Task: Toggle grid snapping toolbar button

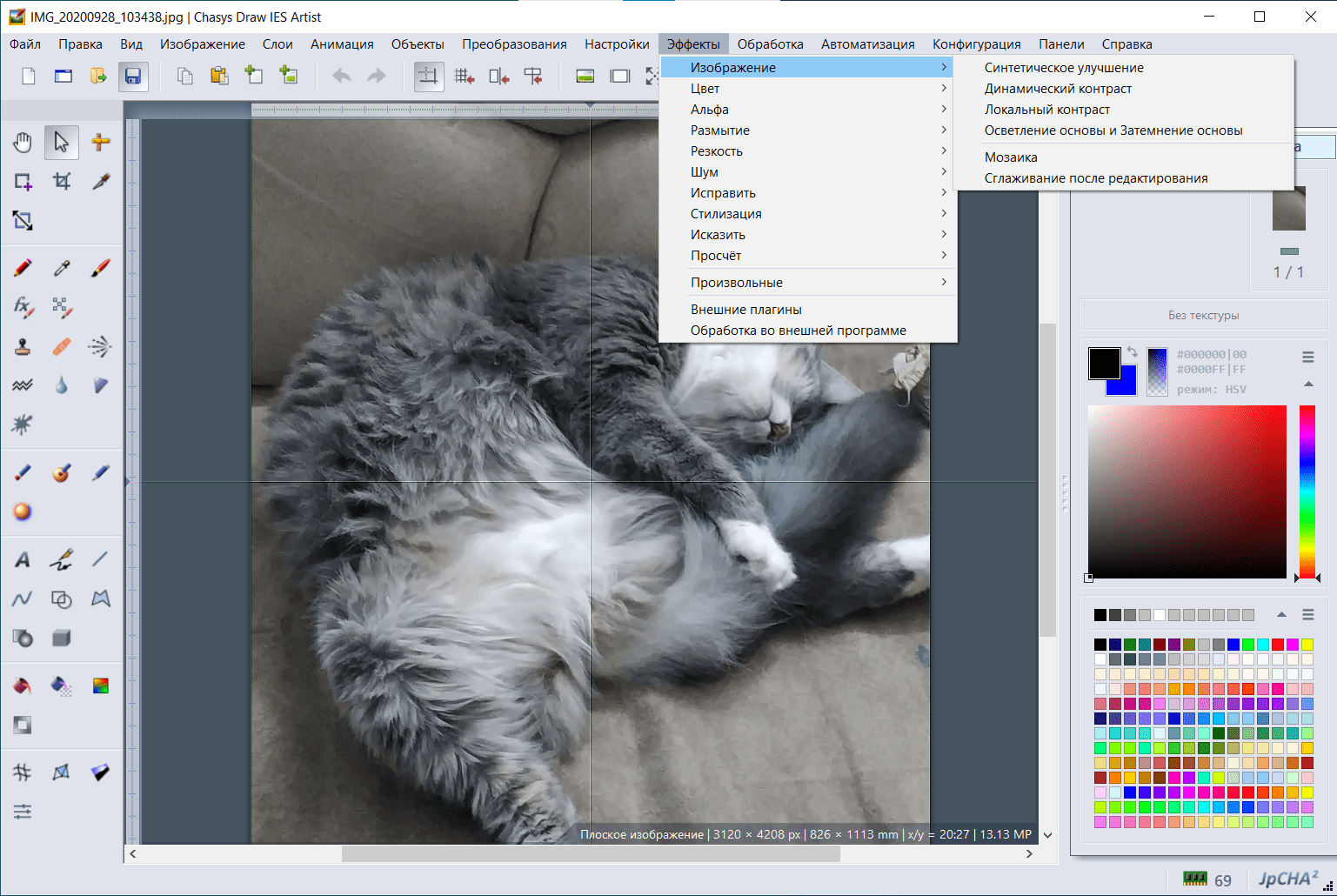Action: [464, 77]
